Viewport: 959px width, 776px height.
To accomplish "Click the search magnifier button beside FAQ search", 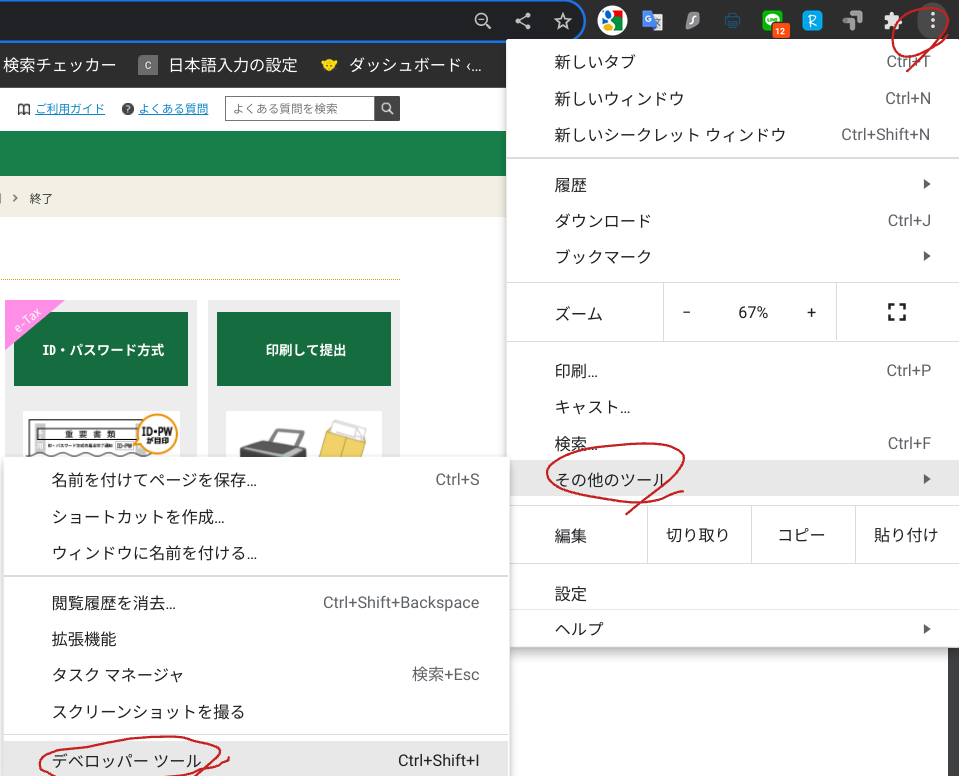I will [387, 108].
